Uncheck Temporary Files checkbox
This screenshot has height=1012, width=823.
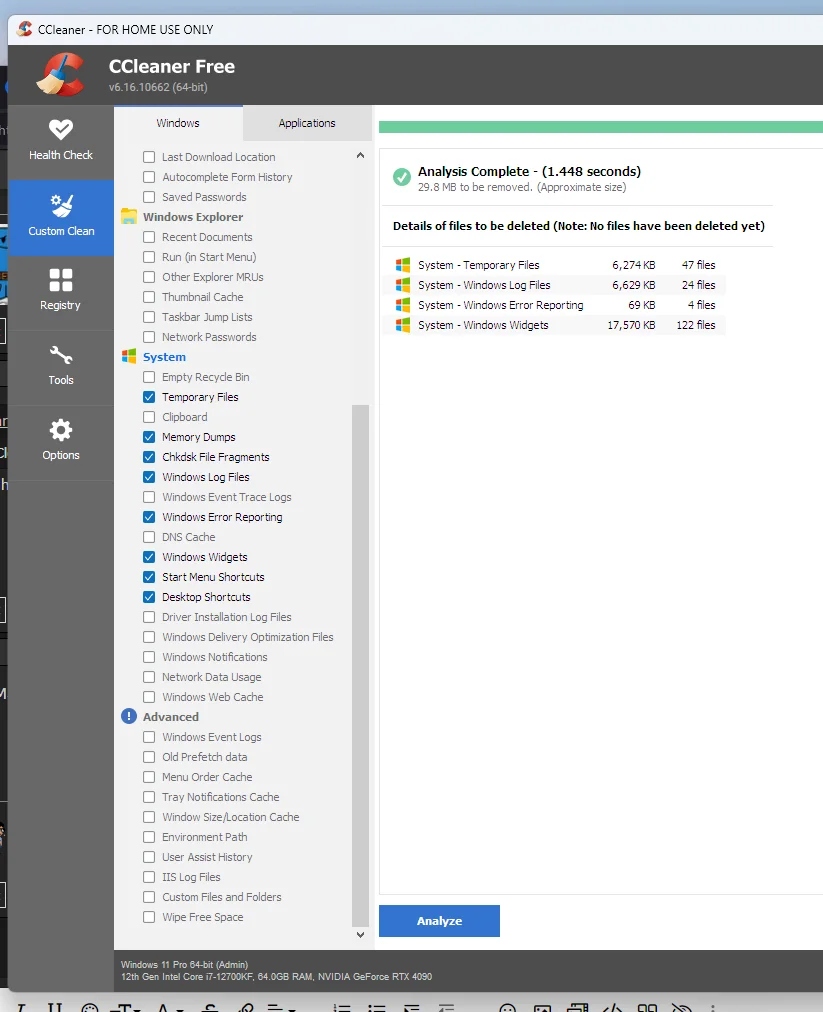pyautogui.click(x=149, y=397)
